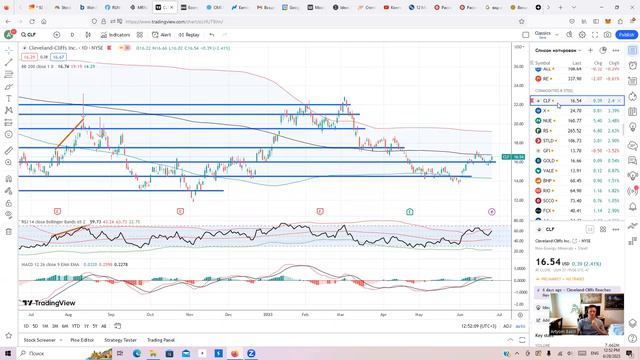640x360 pixels.
Task: Remove CLF from watchlist with X
Action: point(619,100)
